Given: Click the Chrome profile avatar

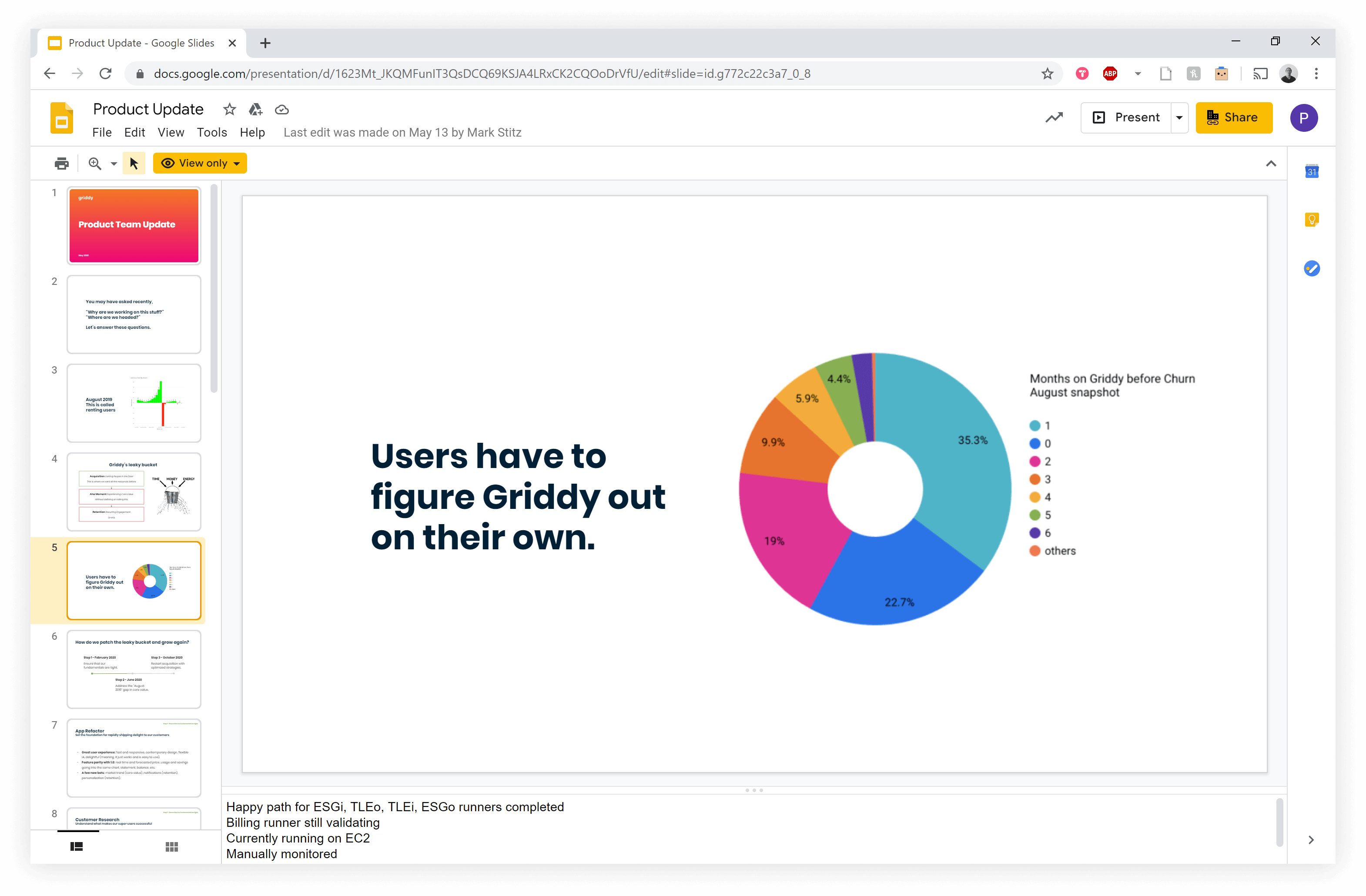Looking at the screenshot, I should point(1289,74).
